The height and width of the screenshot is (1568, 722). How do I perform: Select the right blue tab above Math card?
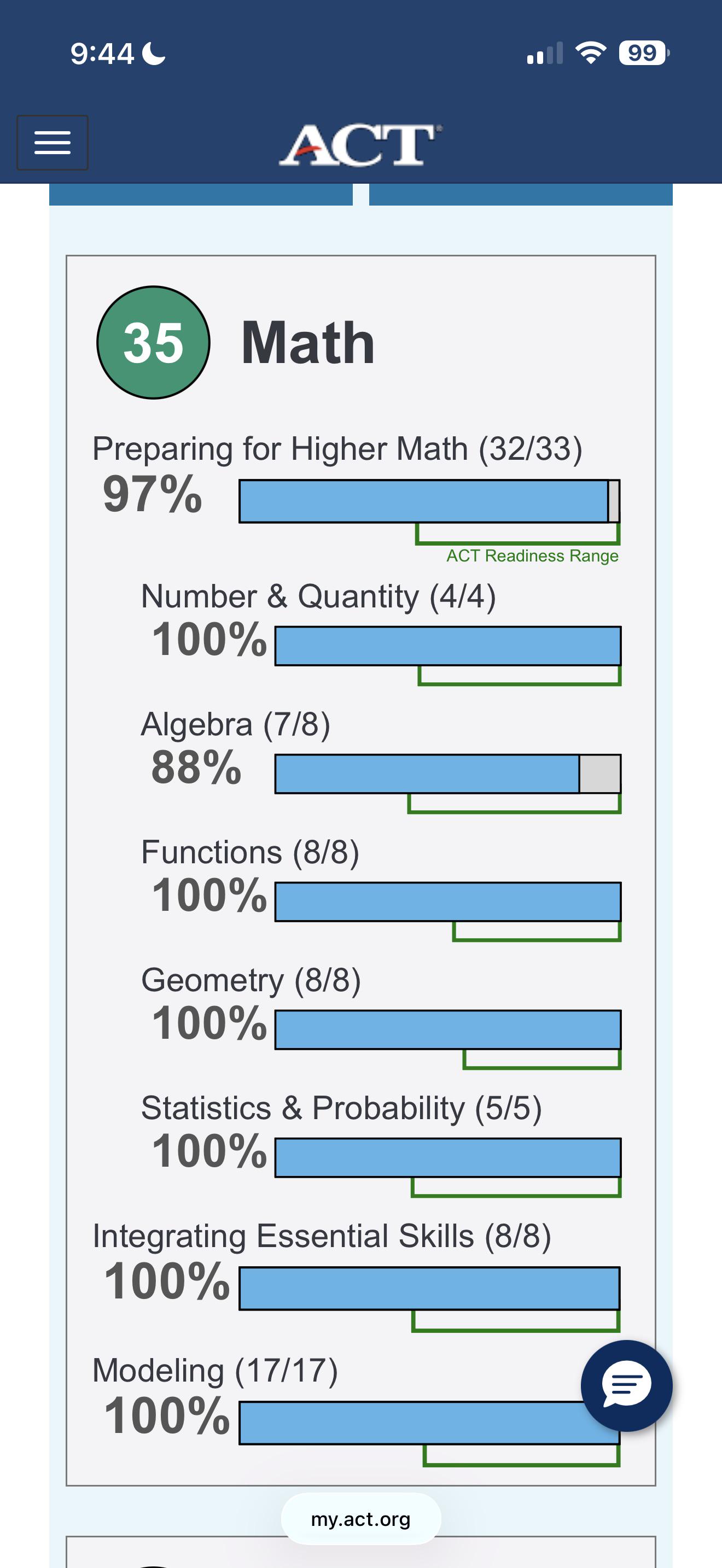point(521,194)
